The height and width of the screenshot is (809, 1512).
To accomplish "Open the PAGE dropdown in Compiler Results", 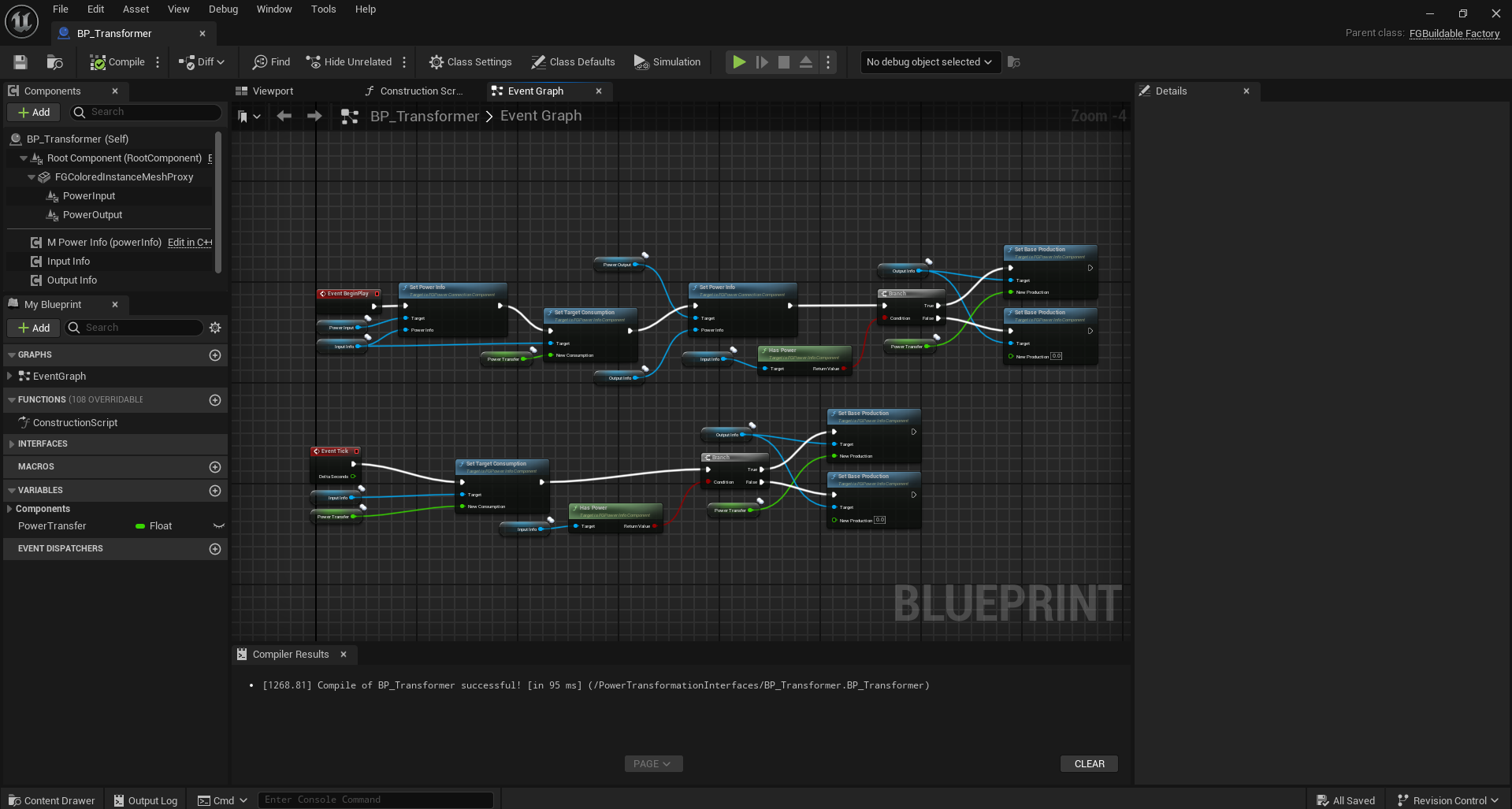I will [653, 764].
